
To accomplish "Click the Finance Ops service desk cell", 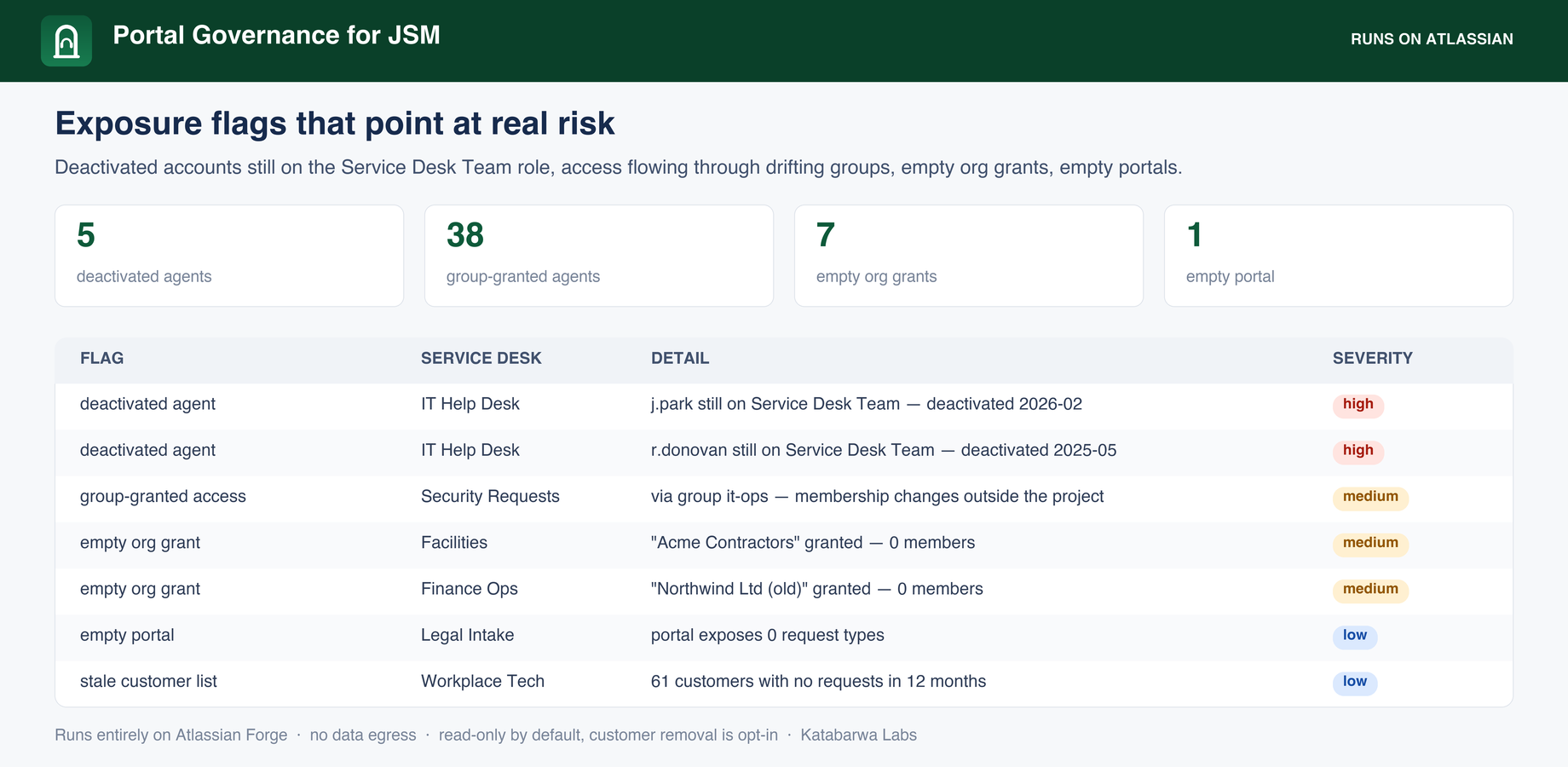I will pyautogui.click(x=470, y=589).
